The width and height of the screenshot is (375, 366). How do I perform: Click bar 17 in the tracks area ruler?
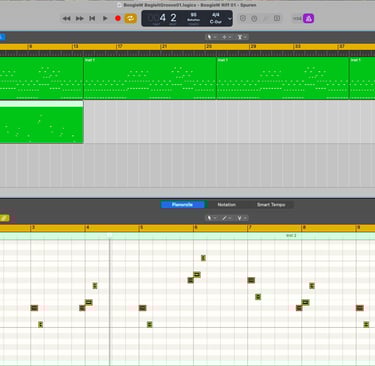(x=120, y=46)
